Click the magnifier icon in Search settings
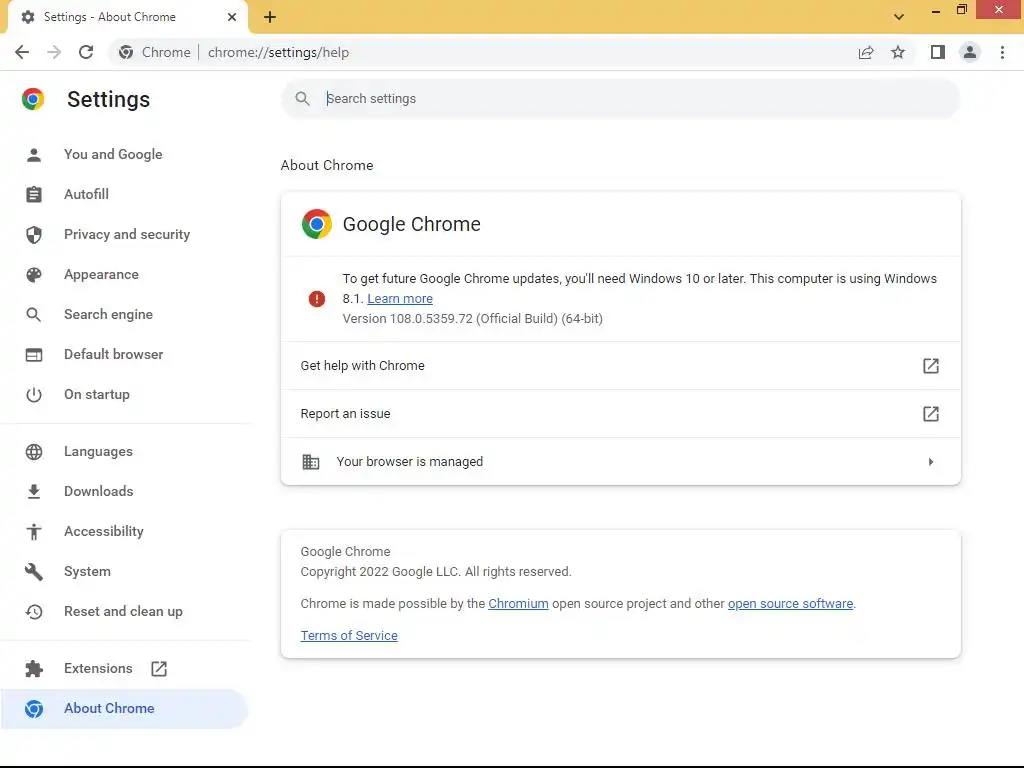 302,99
